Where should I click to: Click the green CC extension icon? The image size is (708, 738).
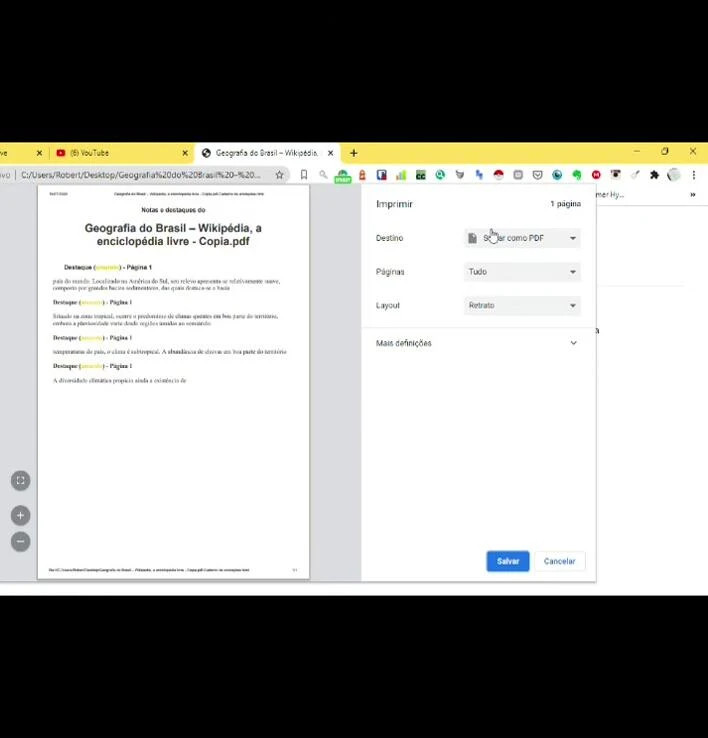(420, 175)
